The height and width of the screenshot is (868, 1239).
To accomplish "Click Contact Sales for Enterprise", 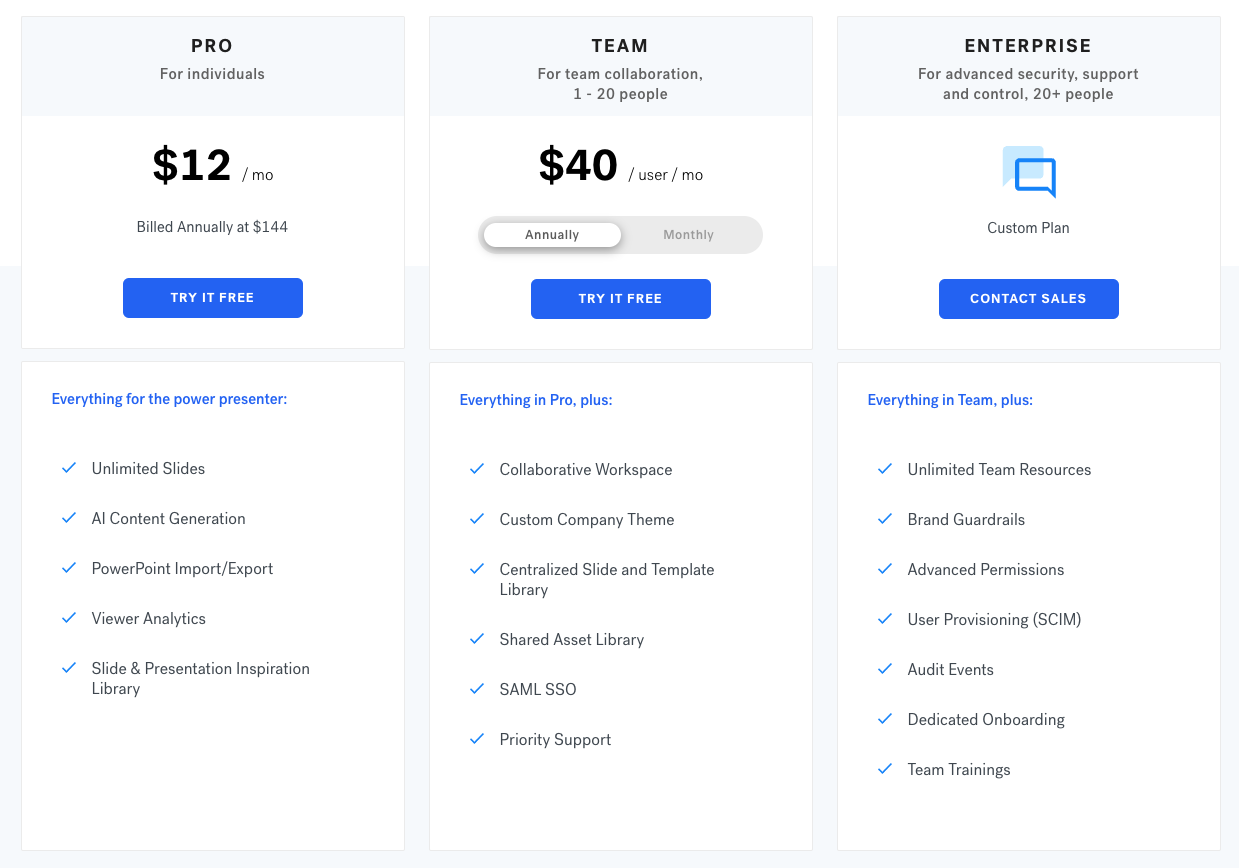I will pyautogui.click(x=1028, y=299).
